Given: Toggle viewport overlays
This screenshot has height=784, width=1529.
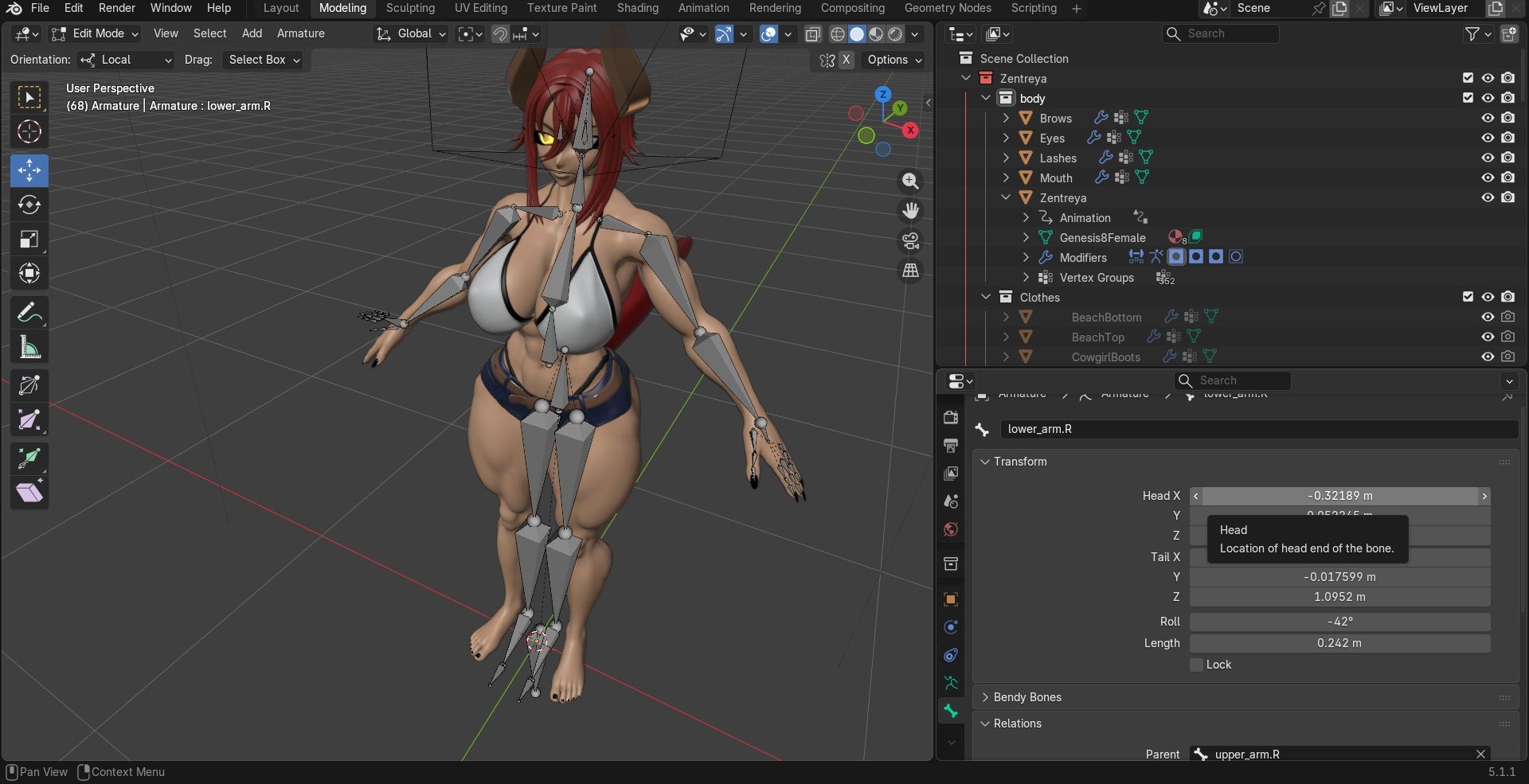Looking at the screenshot, I should tap(768, 33).
